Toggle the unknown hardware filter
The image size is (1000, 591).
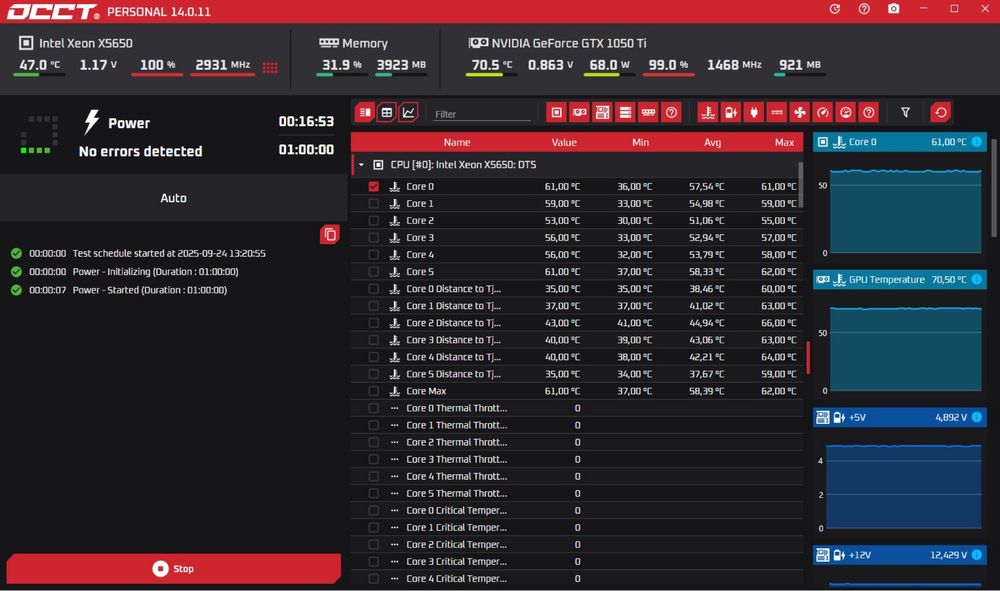671,113
